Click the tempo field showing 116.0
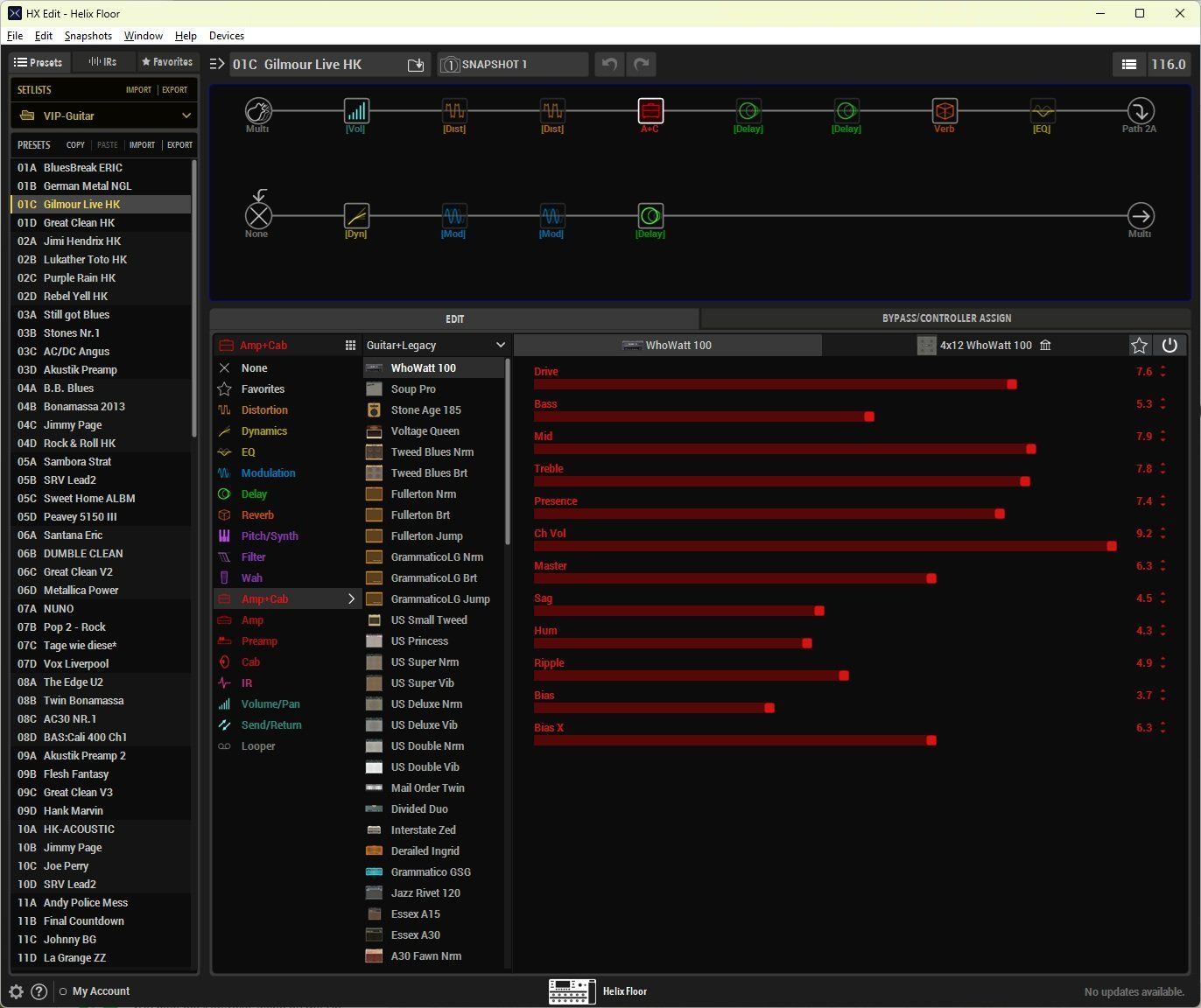This screenshot has height=1008, width=1201. click(1169, 65)
